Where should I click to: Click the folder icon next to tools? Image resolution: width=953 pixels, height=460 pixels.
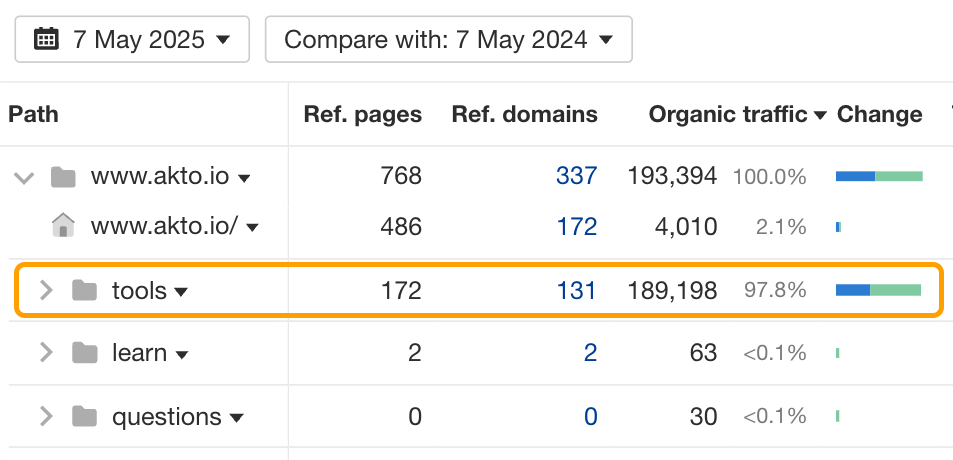click(x=85, y=291)
